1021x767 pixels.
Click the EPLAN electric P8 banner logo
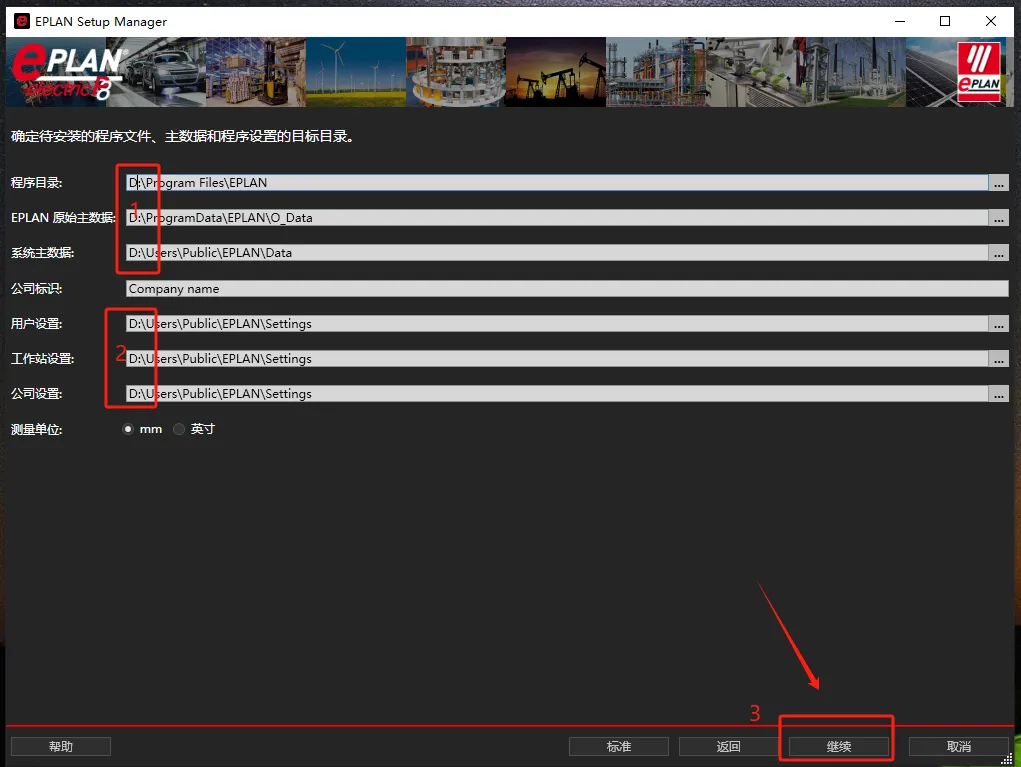click(67, 72)
